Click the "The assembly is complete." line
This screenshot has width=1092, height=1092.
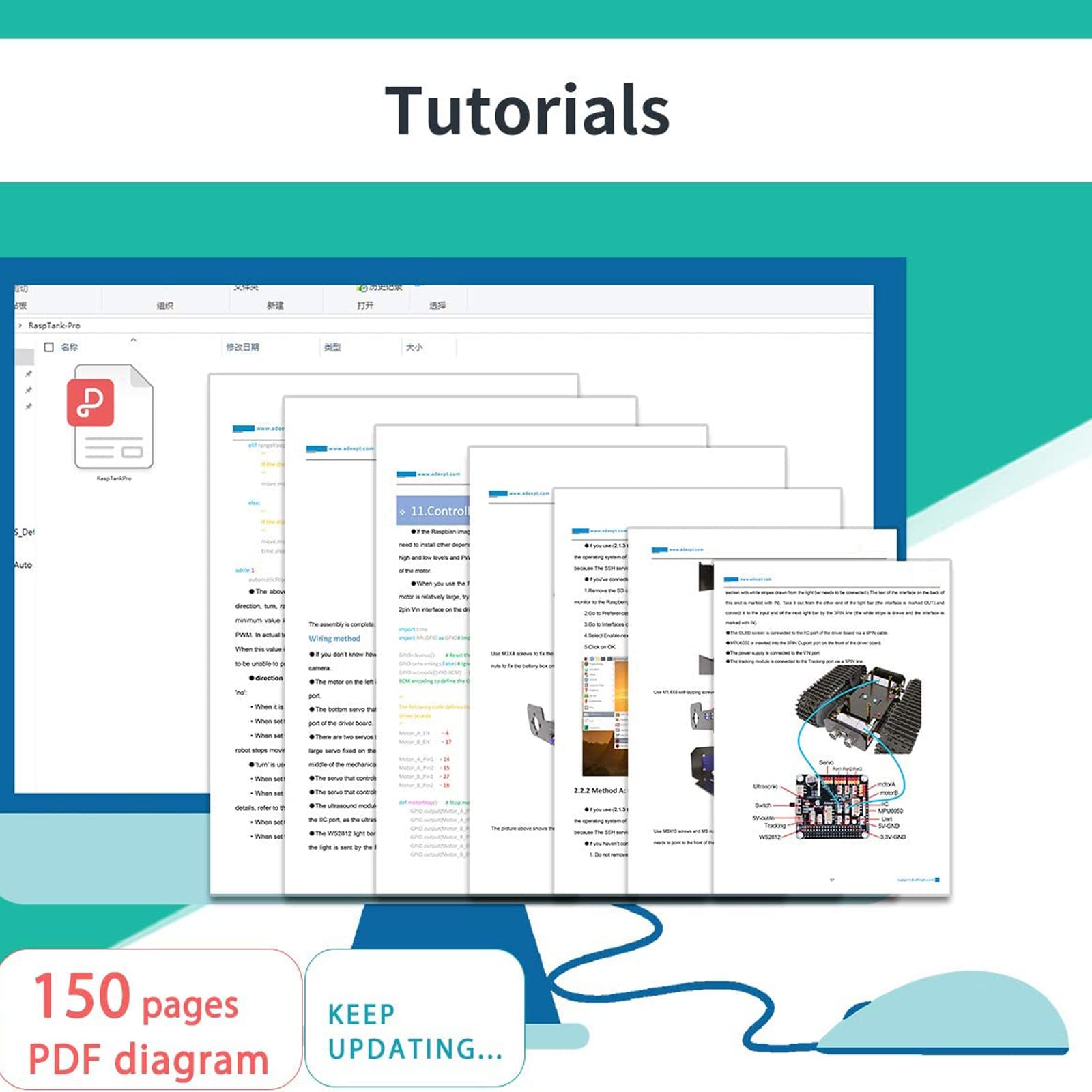(341, 624)
